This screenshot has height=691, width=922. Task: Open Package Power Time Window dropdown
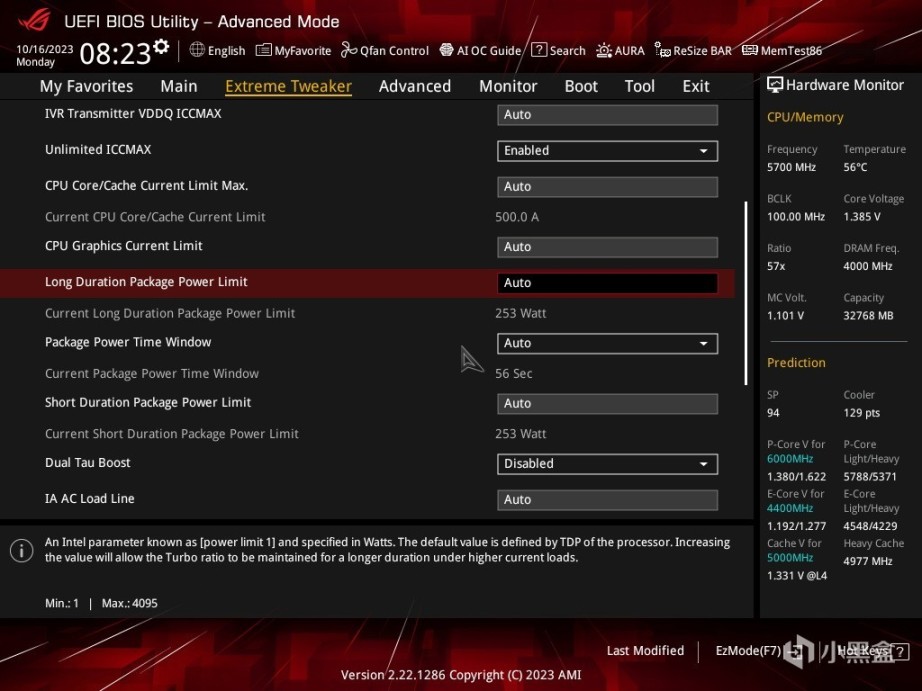click(x=607, y=343)
